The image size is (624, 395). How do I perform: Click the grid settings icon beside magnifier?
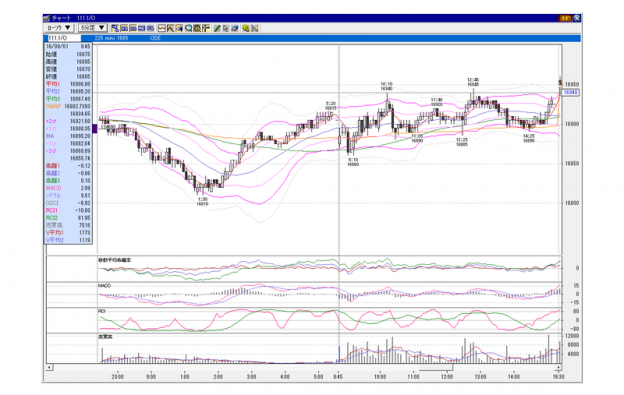click(197, 28)
